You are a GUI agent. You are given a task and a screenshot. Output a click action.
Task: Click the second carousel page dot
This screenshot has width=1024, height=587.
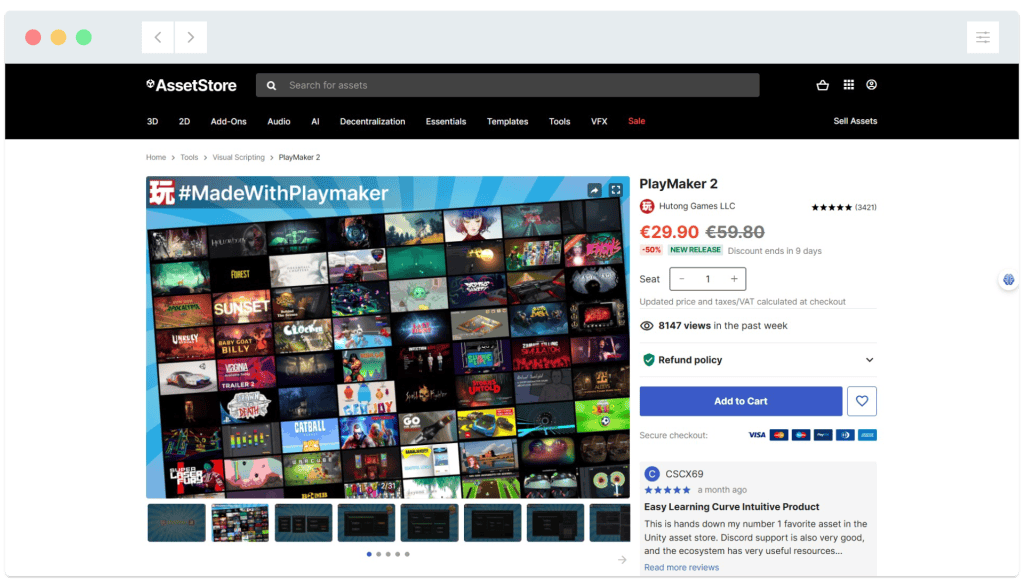tap(379, 554)
